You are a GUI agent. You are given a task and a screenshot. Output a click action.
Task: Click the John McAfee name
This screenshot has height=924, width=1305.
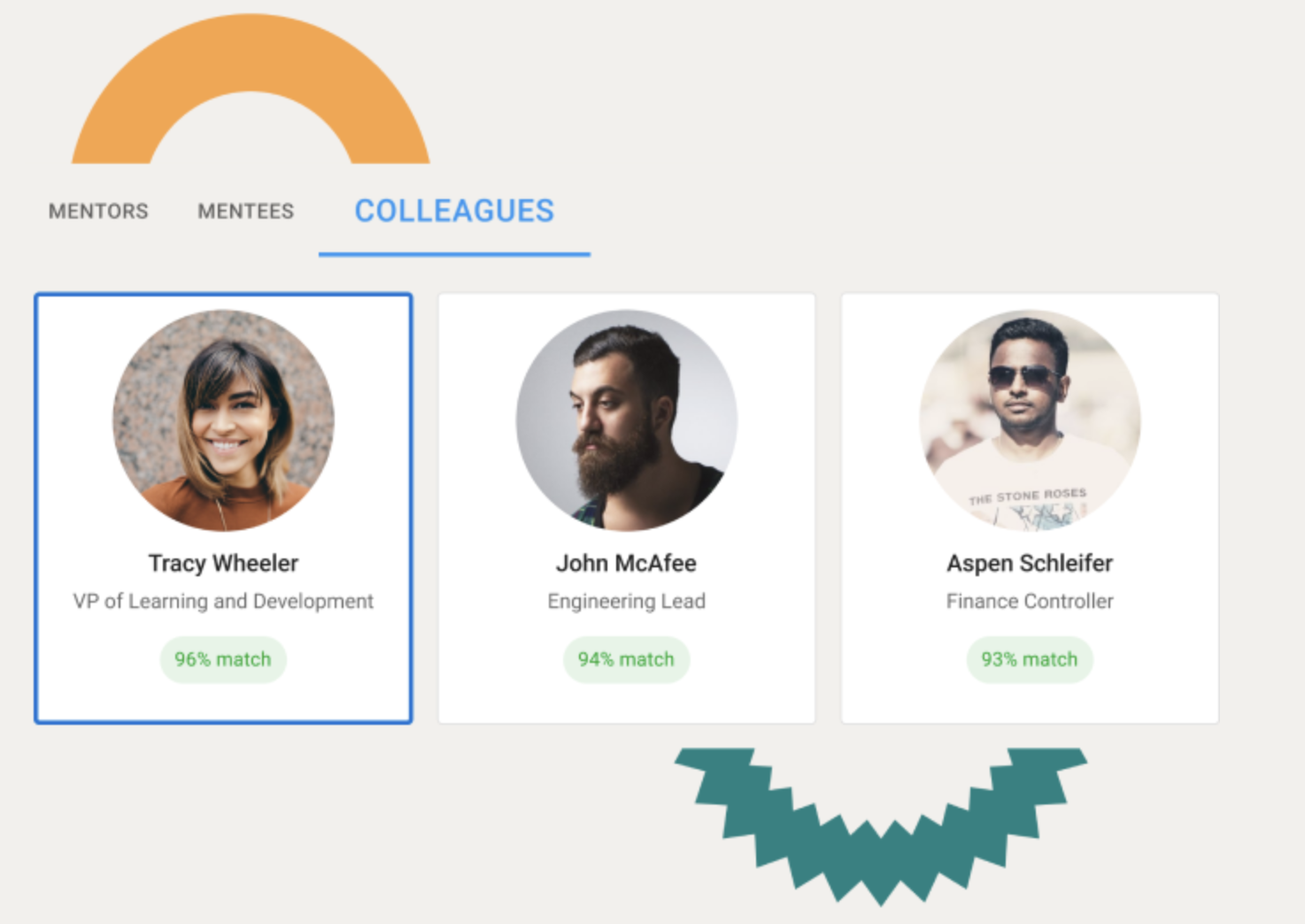(626, 563)
